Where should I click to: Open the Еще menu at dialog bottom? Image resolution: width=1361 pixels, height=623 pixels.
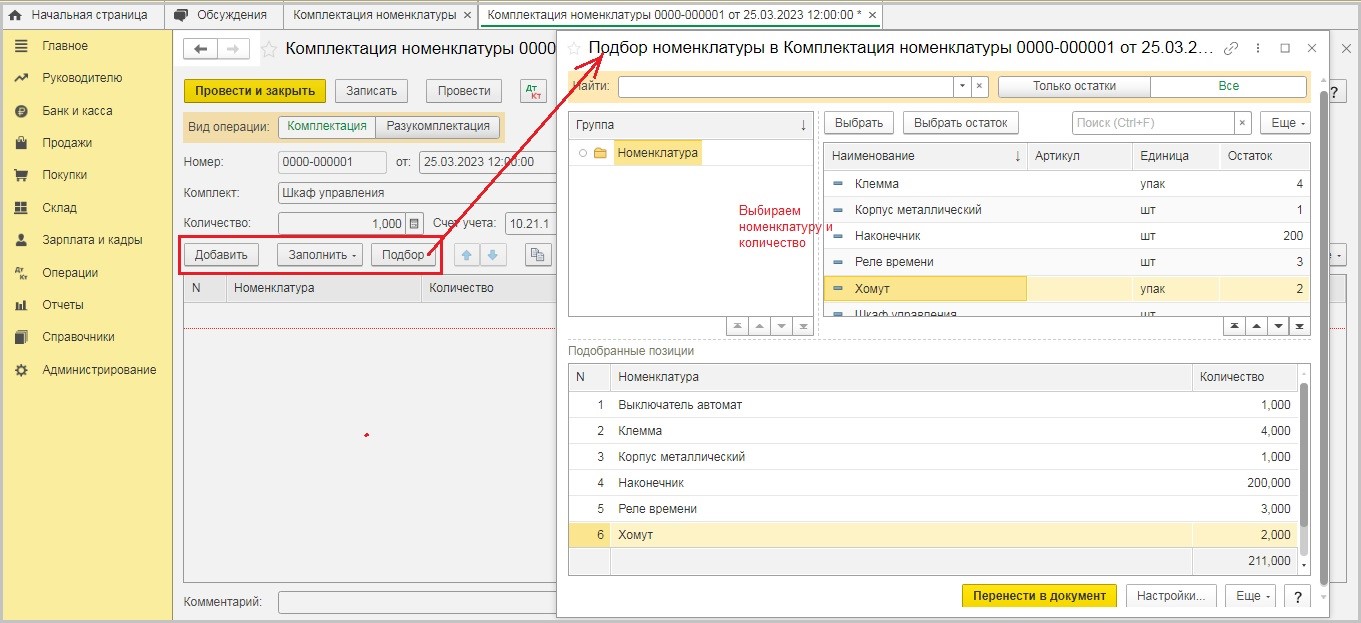point(1249,596)
